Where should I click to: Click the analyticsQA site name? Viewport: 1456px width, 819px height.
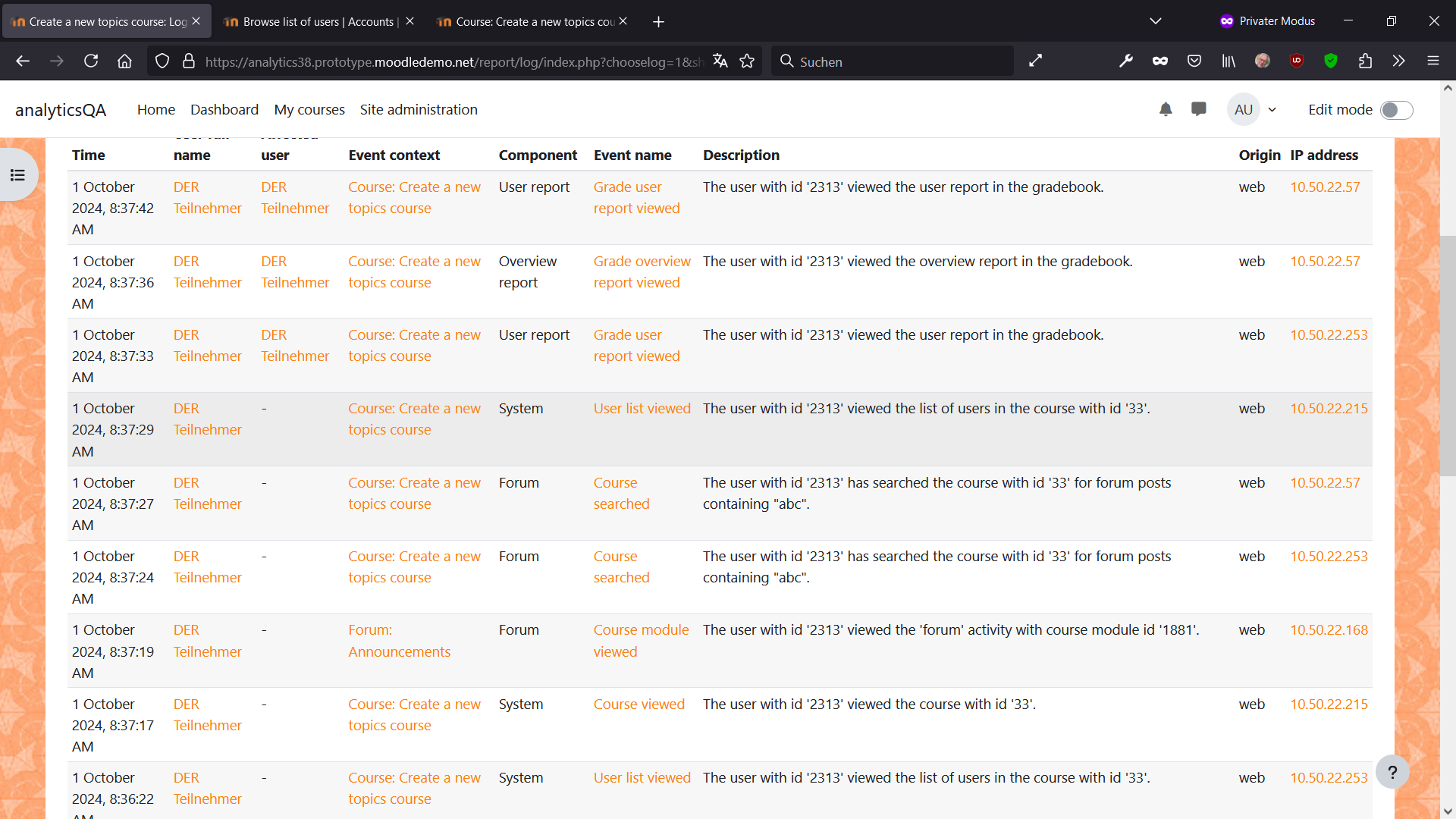point(61,110)
